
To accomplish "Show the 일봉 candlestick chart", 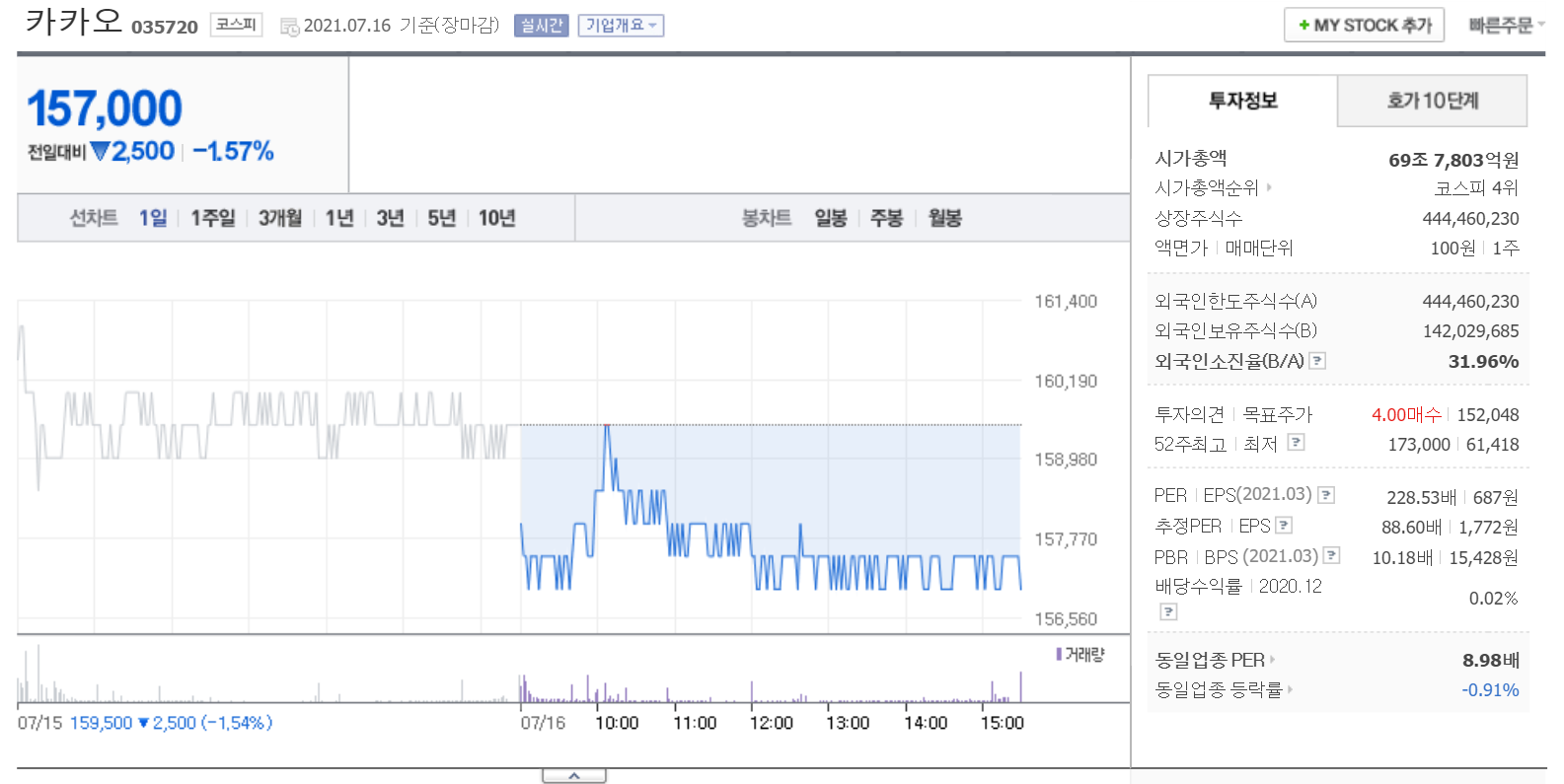I will click(831, 218).
